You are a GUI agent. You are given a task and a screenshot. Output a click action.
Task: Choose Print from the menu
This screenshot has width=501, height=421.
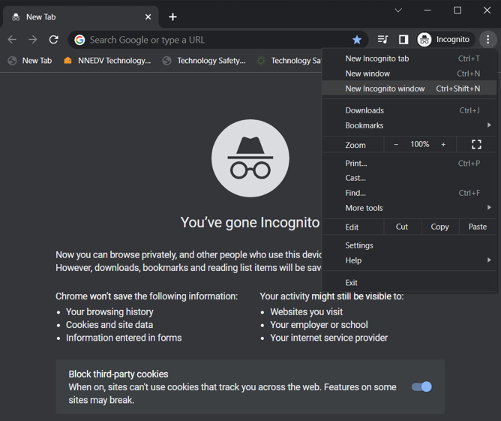pyautogui.click(x=409, y=163)
